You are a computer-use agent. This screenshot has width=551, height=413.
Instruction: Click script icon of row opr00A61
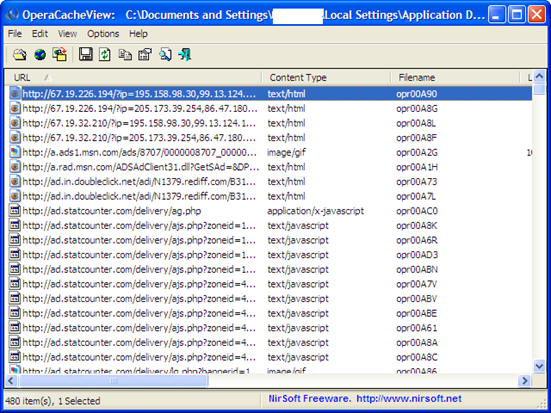pyautogui.click(x=14, y=328)
